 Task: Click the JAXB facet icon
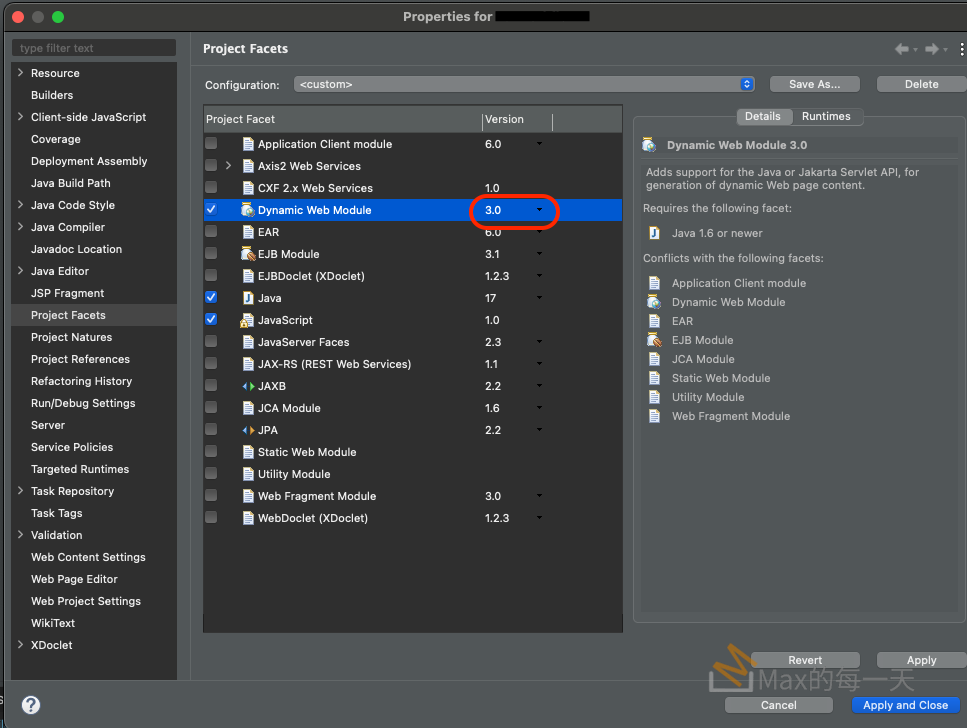tap(248, 386)
